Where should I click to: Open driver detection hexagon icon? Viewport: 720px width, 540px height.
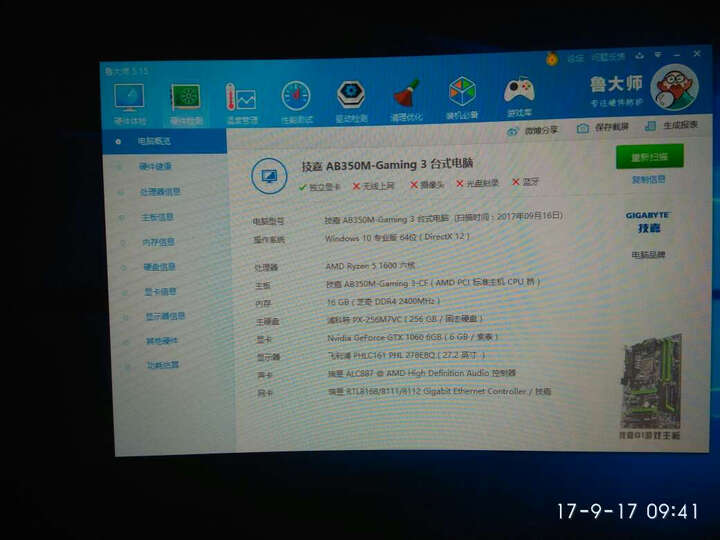click(x=351, y=94)
